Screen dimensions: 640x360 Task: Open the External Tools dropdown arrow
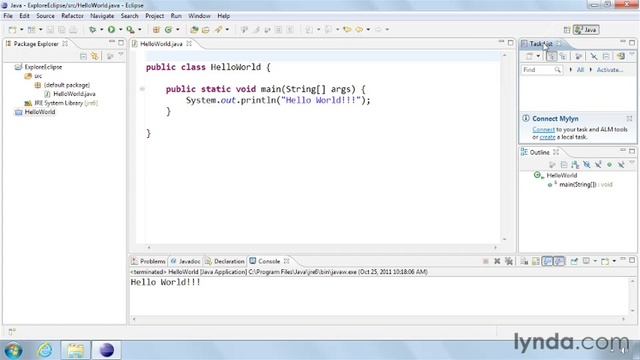140,29
